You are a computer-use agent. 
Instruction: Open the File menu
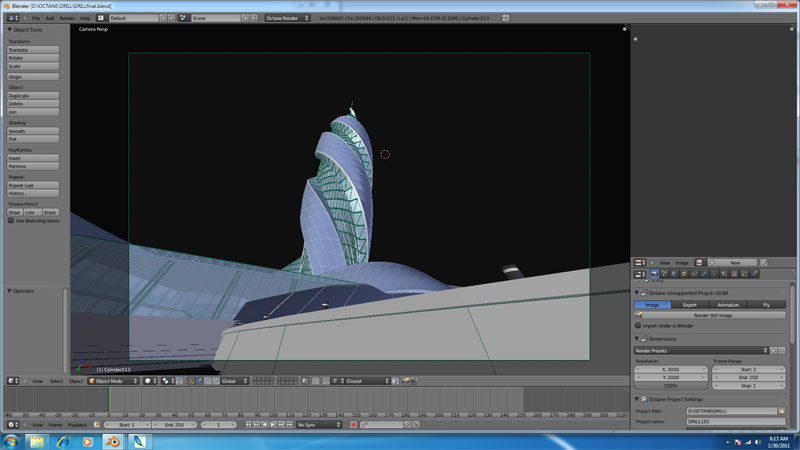[x=36, y=18]
